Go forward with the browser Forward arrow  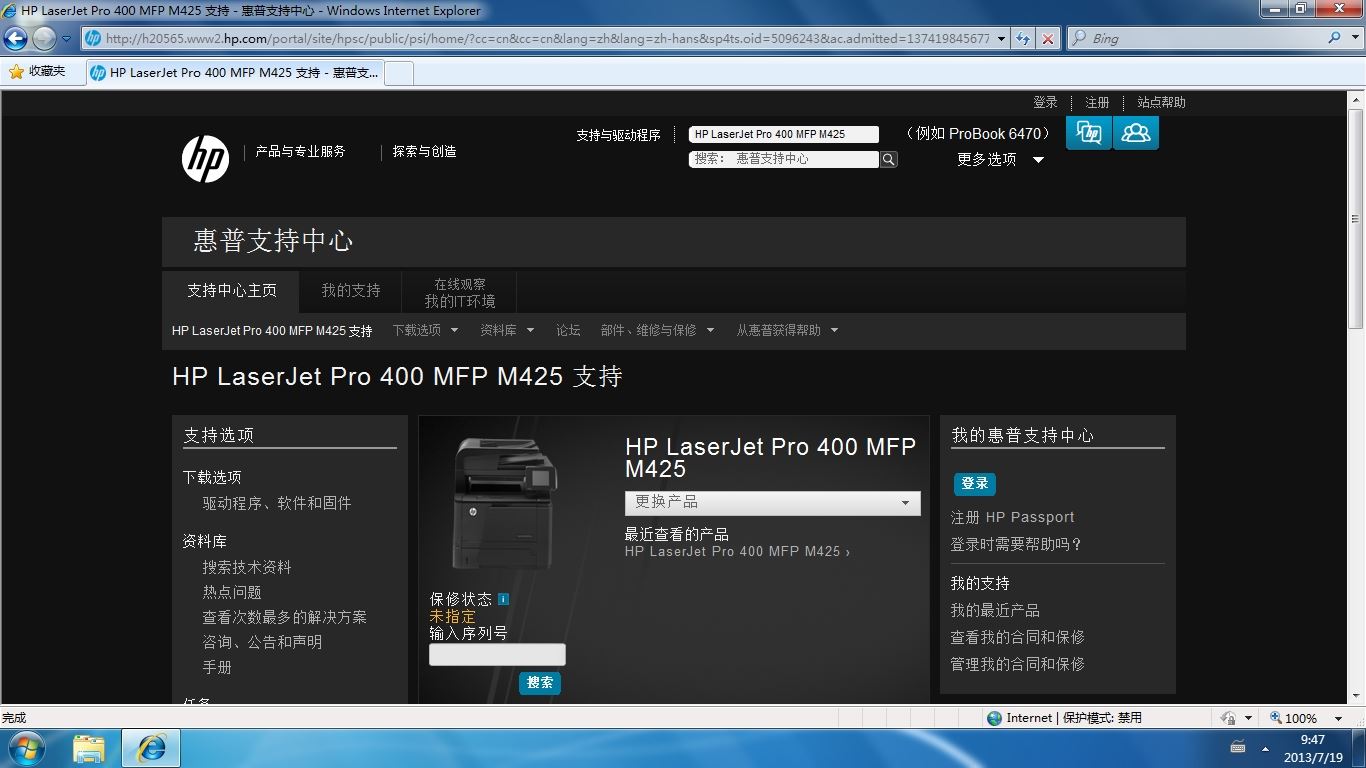tap(43, 39)
